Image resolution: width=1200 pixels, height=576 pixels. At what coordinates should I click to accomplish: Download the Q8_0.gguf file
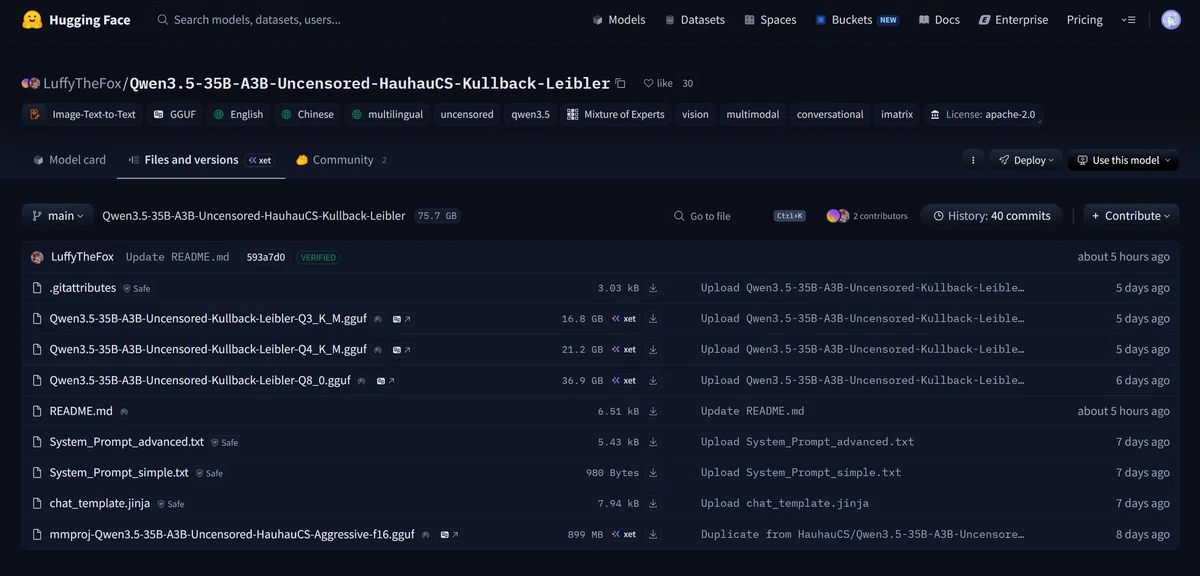tap(653, 380)
